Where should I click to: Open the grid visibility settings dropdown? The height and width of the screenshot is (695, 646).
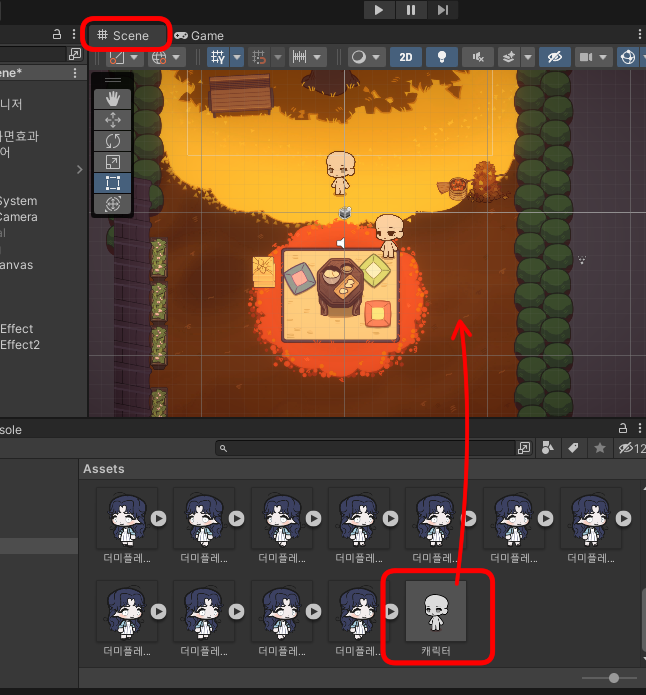(x=237, y=57)
